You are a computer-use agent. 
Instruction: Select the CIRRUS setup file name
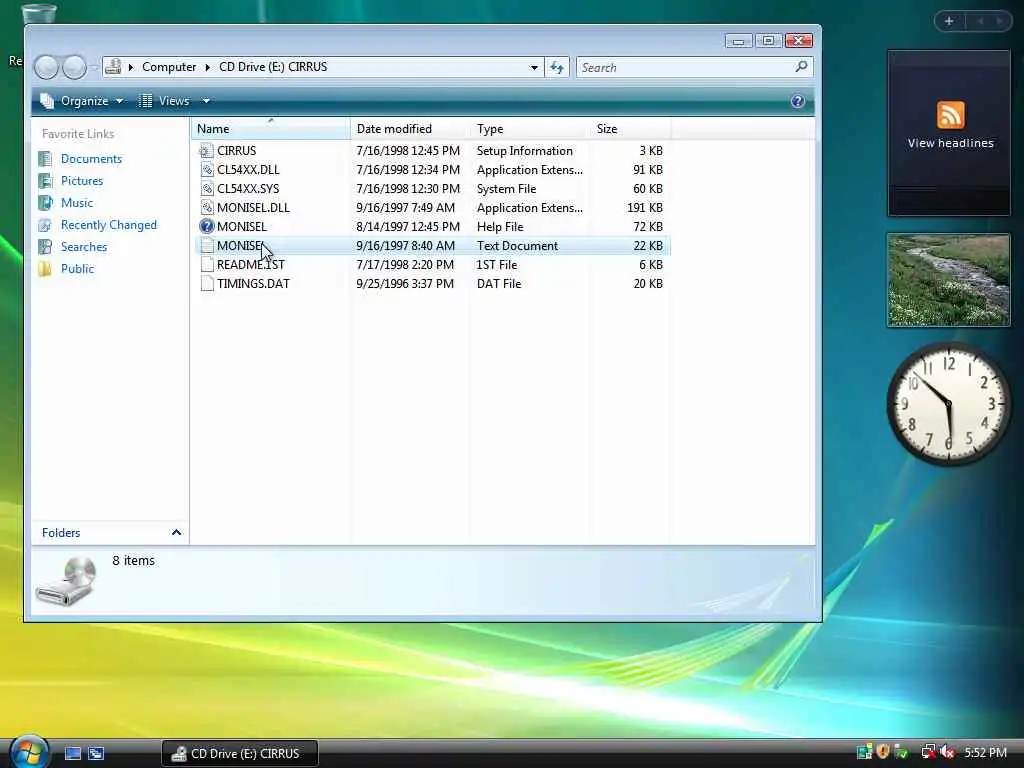point(236,151)
